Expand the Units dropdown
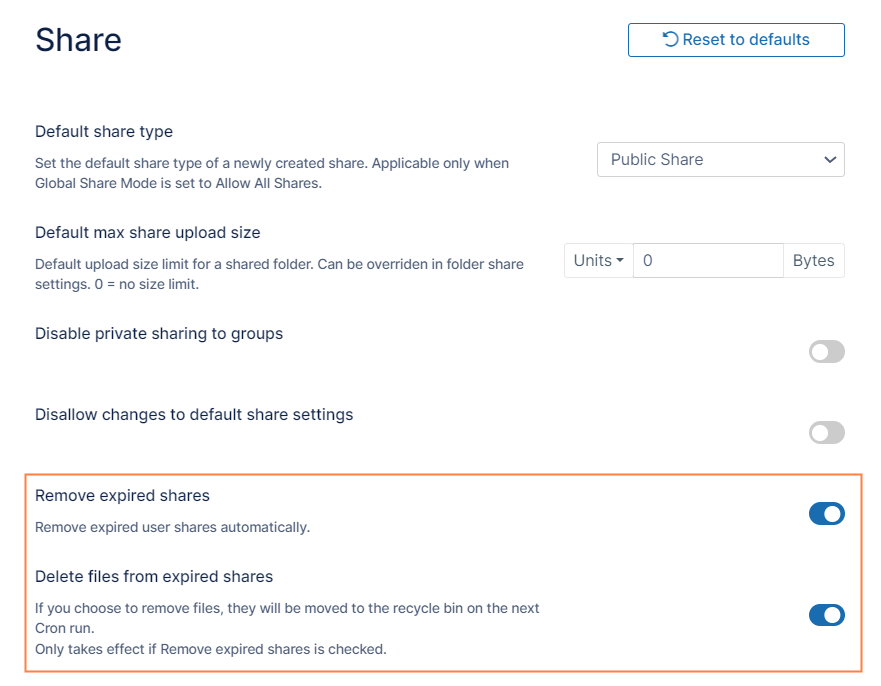 pyautogui.click(x=598, y=260)
